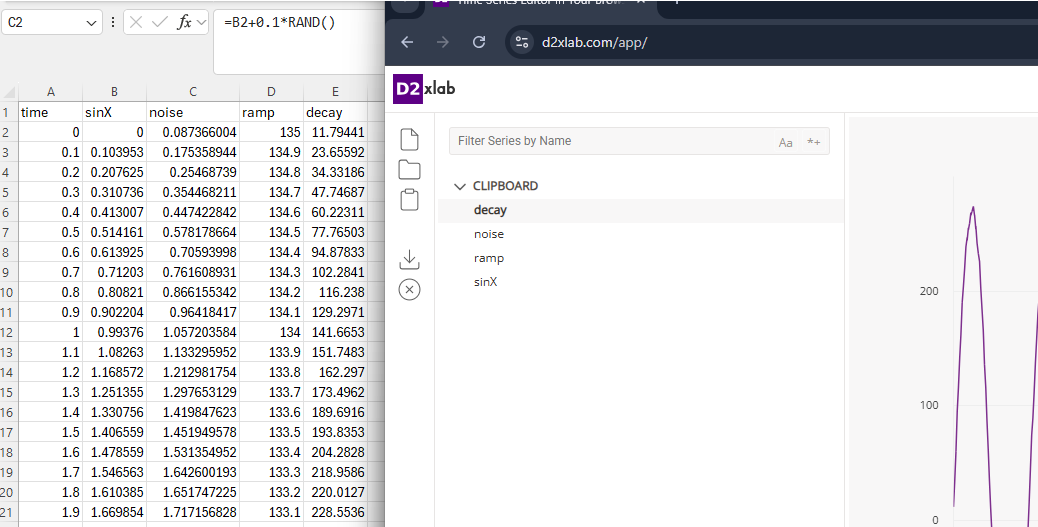Open the Name Box dropdown arrow
1038x527 pixels.
point(92,22)
